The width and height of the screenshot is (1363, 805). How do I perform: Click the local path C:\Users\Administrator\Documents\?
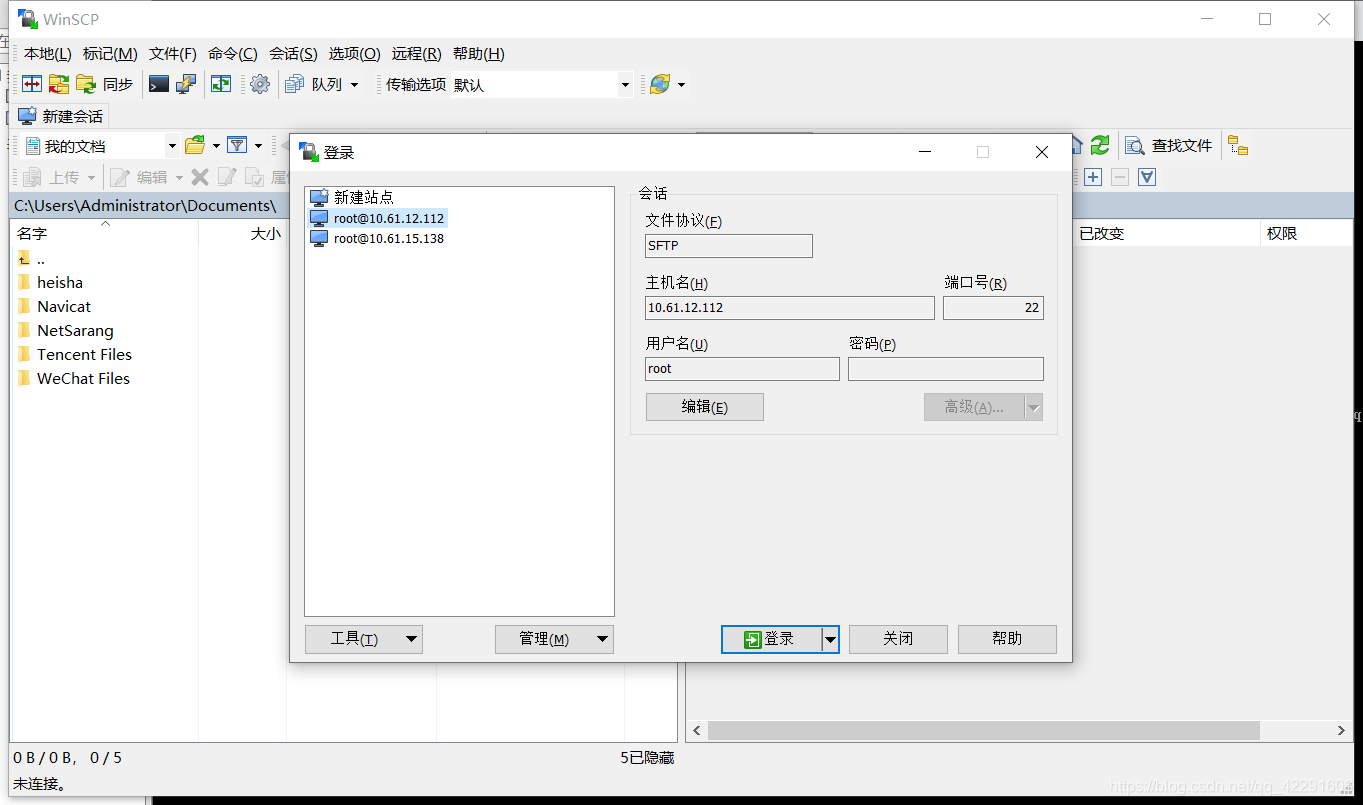tap(145, 206)
